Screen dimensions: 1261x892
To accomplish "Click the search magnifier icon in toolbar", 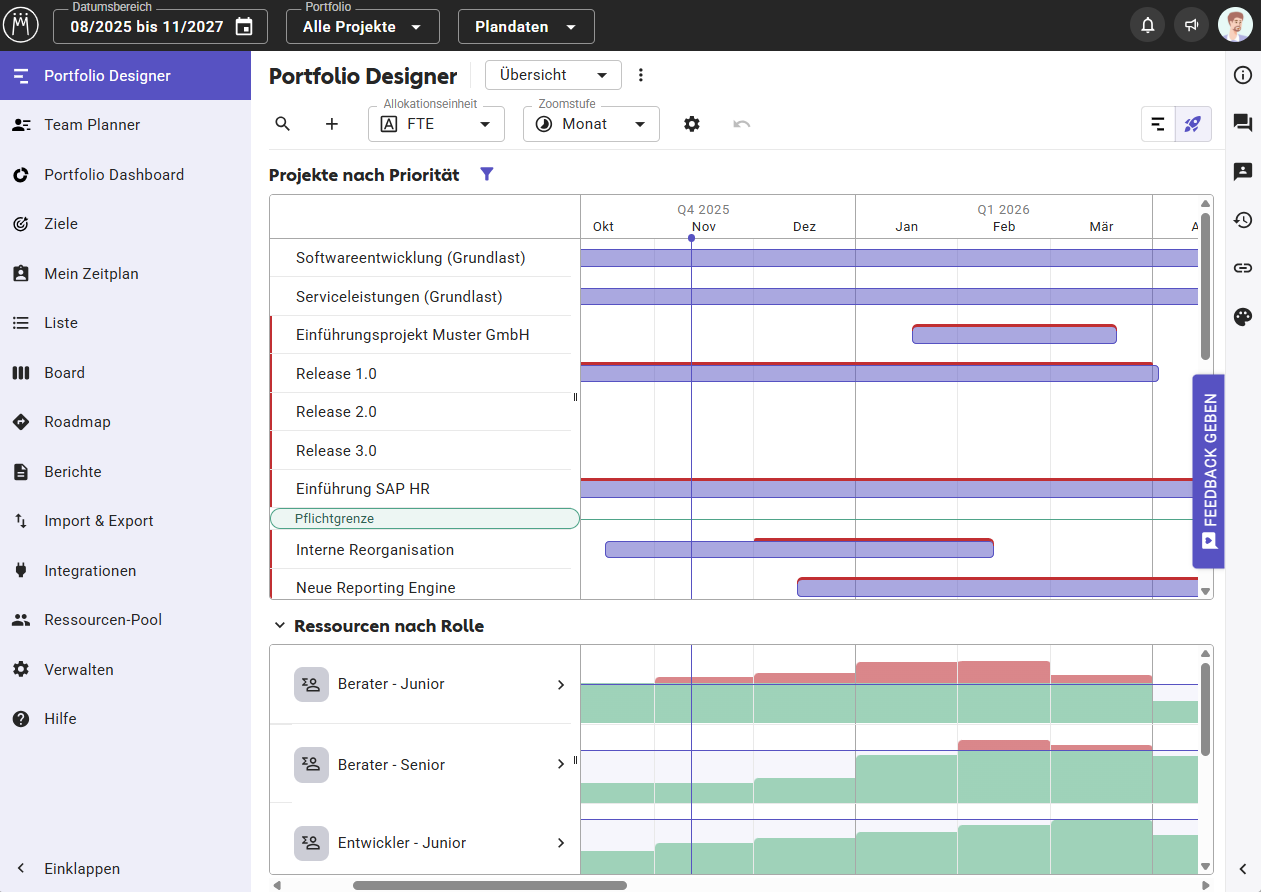I will [x=283, y=124].
